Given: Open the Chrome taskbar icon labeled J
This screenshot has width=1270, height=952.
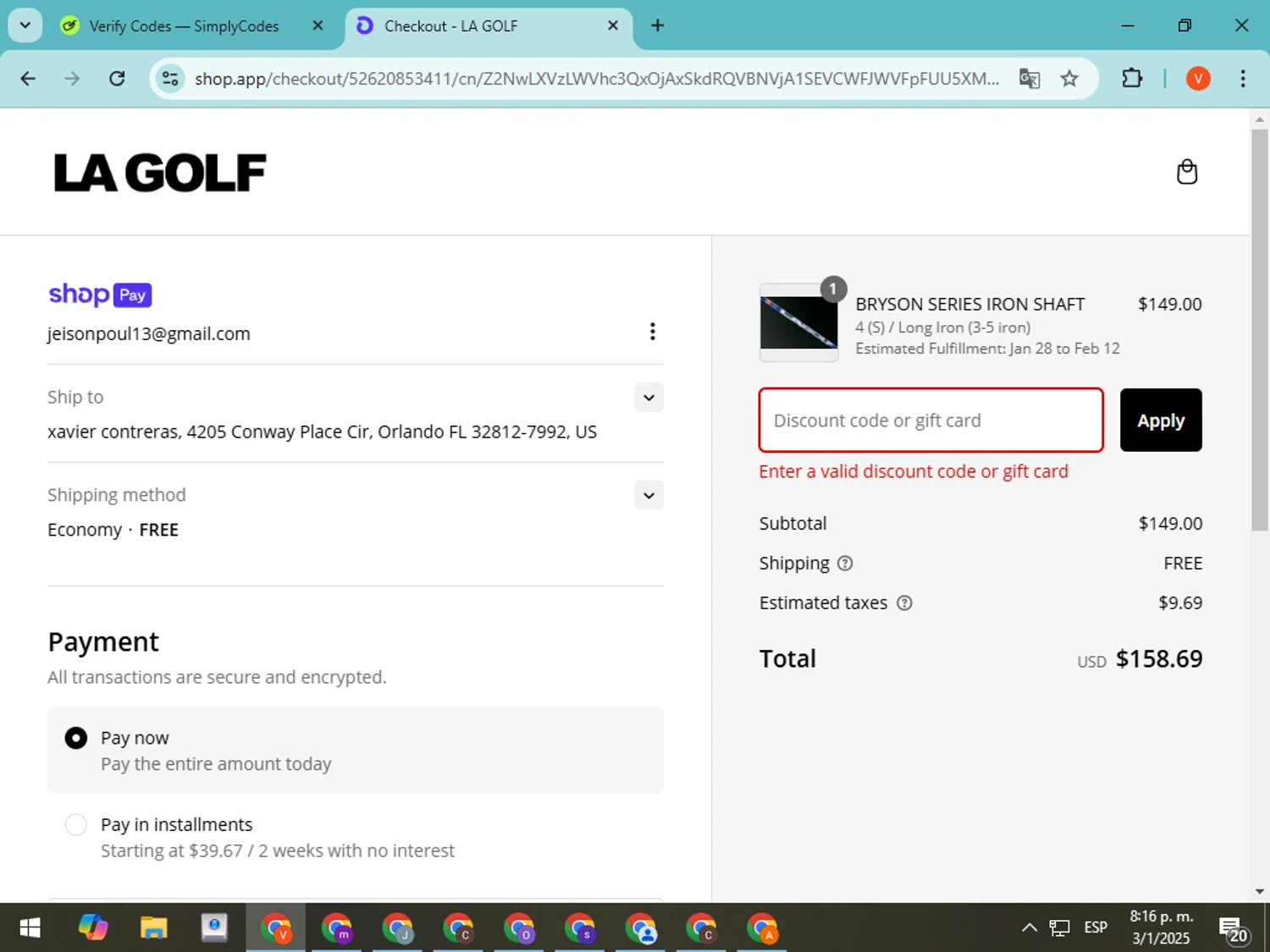Looking at the screenshot, I should click(398, 928).
